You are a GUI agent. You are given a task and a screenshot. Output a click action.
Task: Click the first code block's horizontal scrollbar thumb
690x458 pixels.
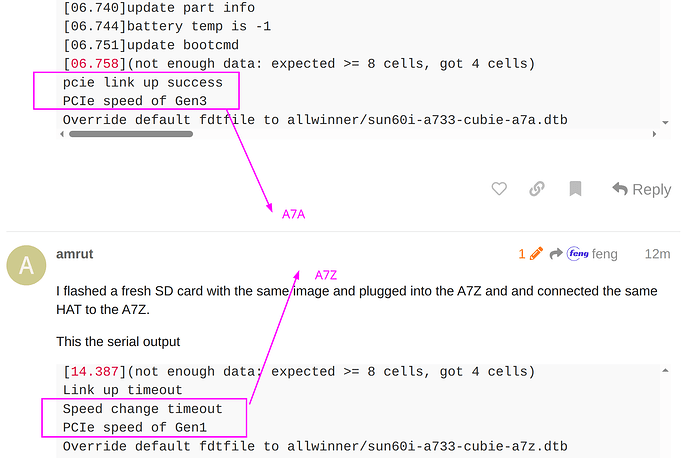pyautogui.click(x=131, y=134)
